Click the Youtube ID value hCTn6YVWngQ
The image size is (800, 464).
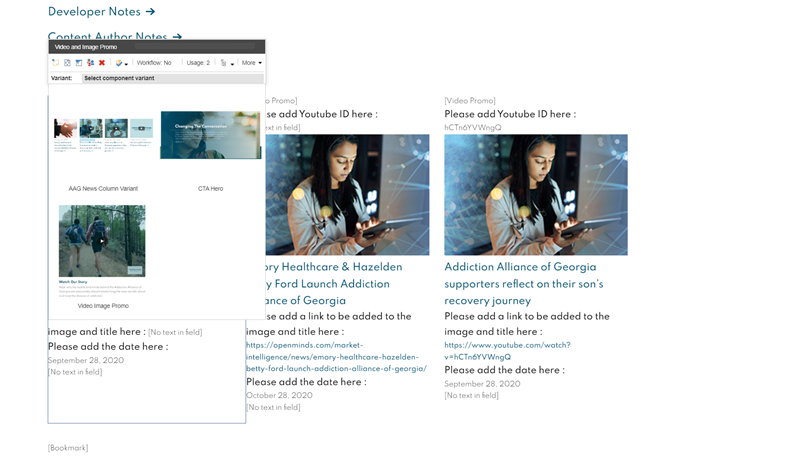click(472, 128)
